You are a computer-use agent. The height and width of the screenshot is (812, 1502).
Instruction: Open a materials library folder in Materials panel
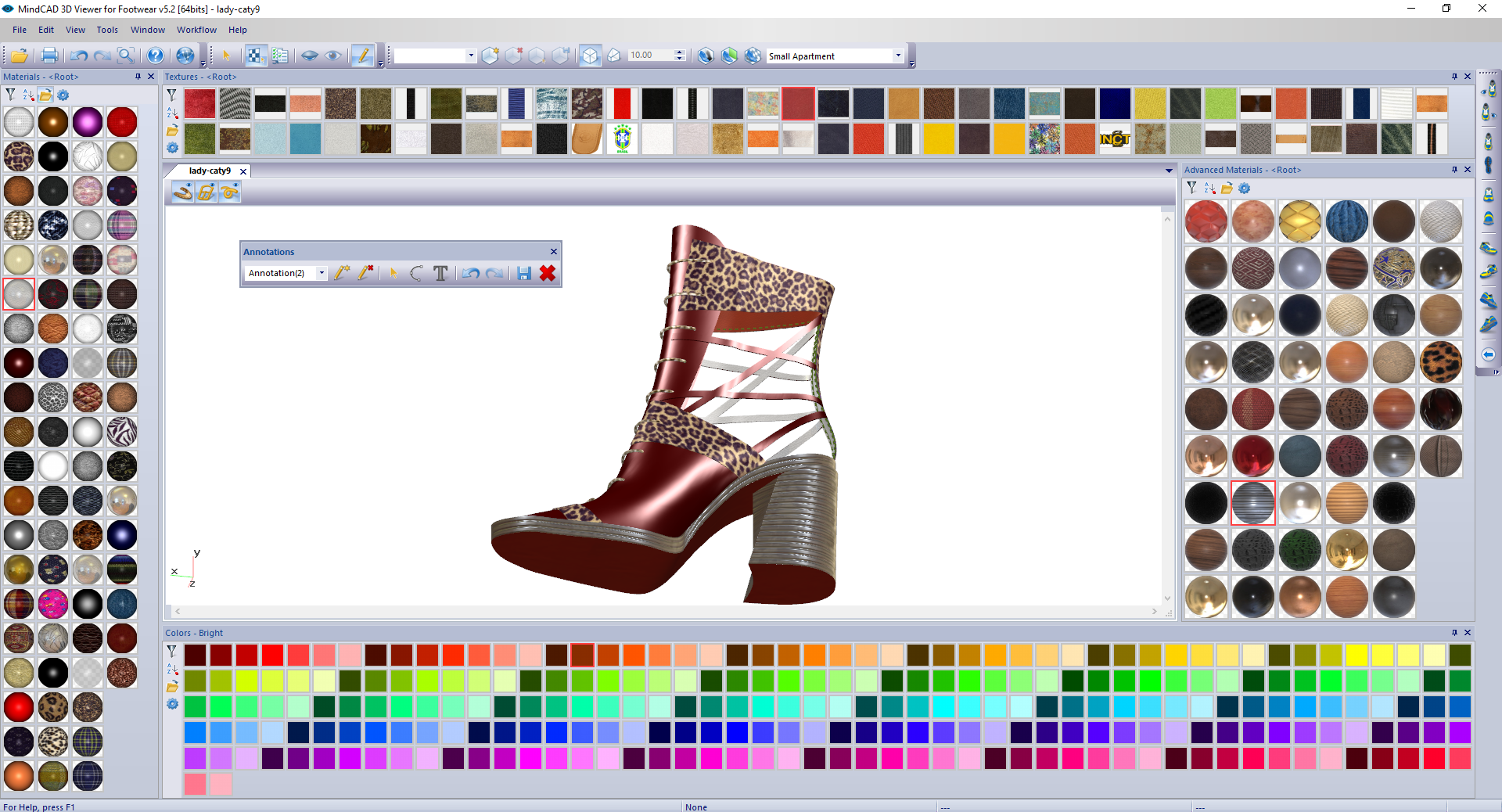click(45, 95)
